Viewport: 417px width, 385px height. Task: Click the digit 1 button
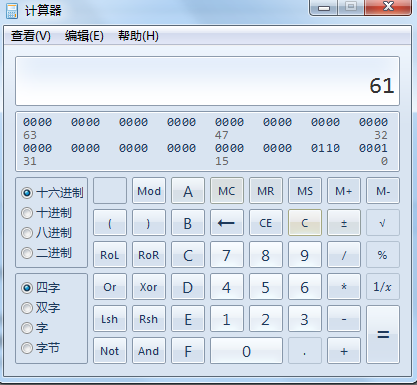pos(227,319)
